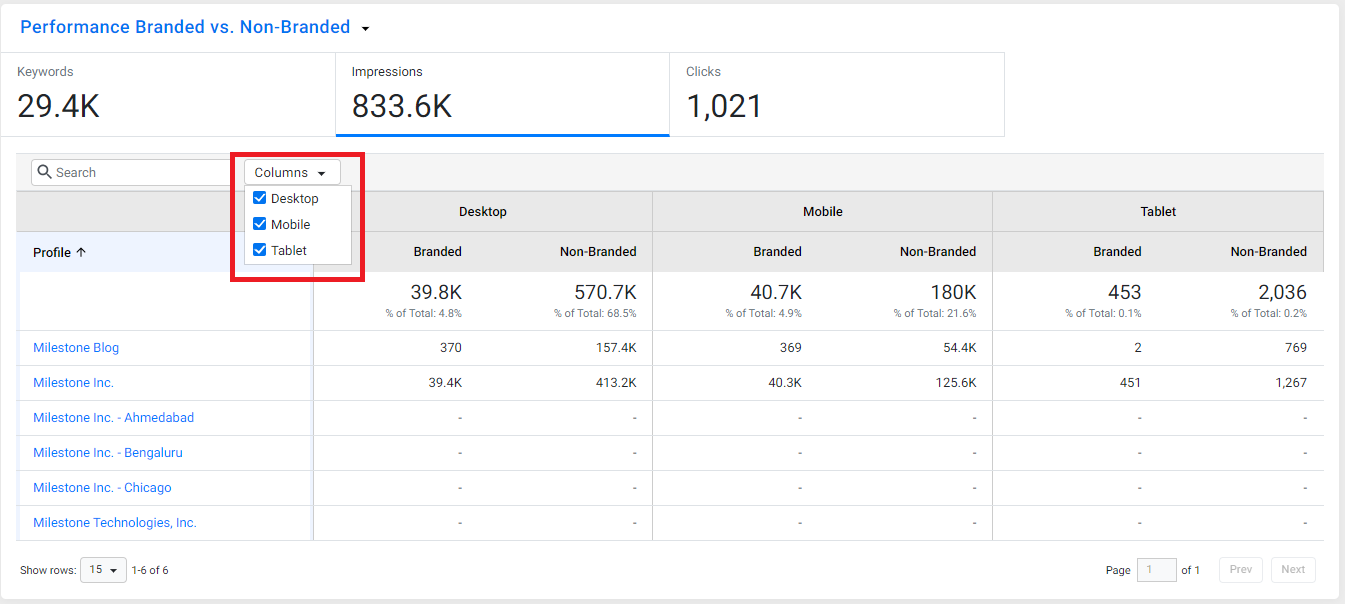Open the Show rows count dropdown

click(103, 570)
